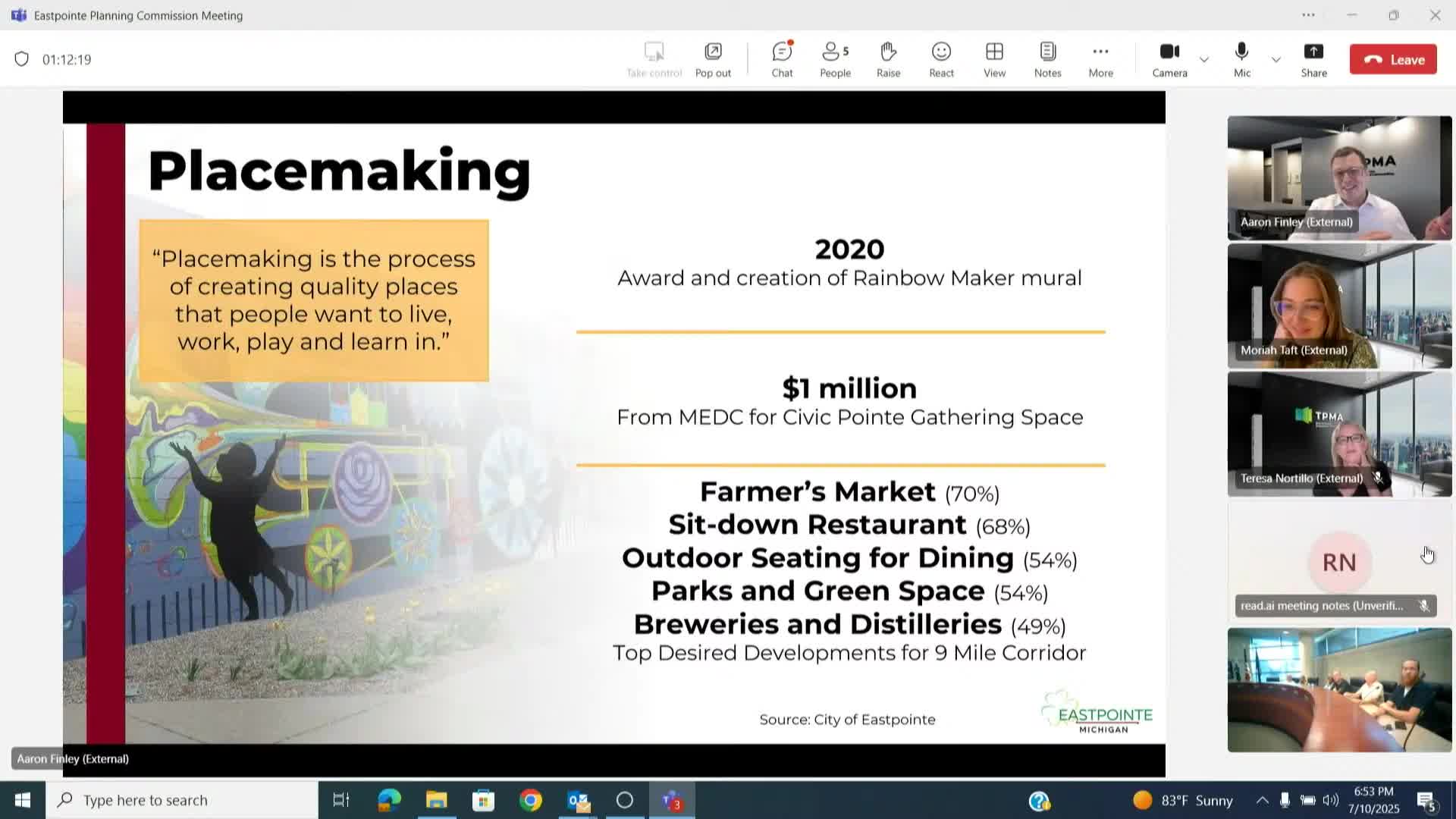Pop out the shared presentation
Screen dimensions: 1456x819
713,59
